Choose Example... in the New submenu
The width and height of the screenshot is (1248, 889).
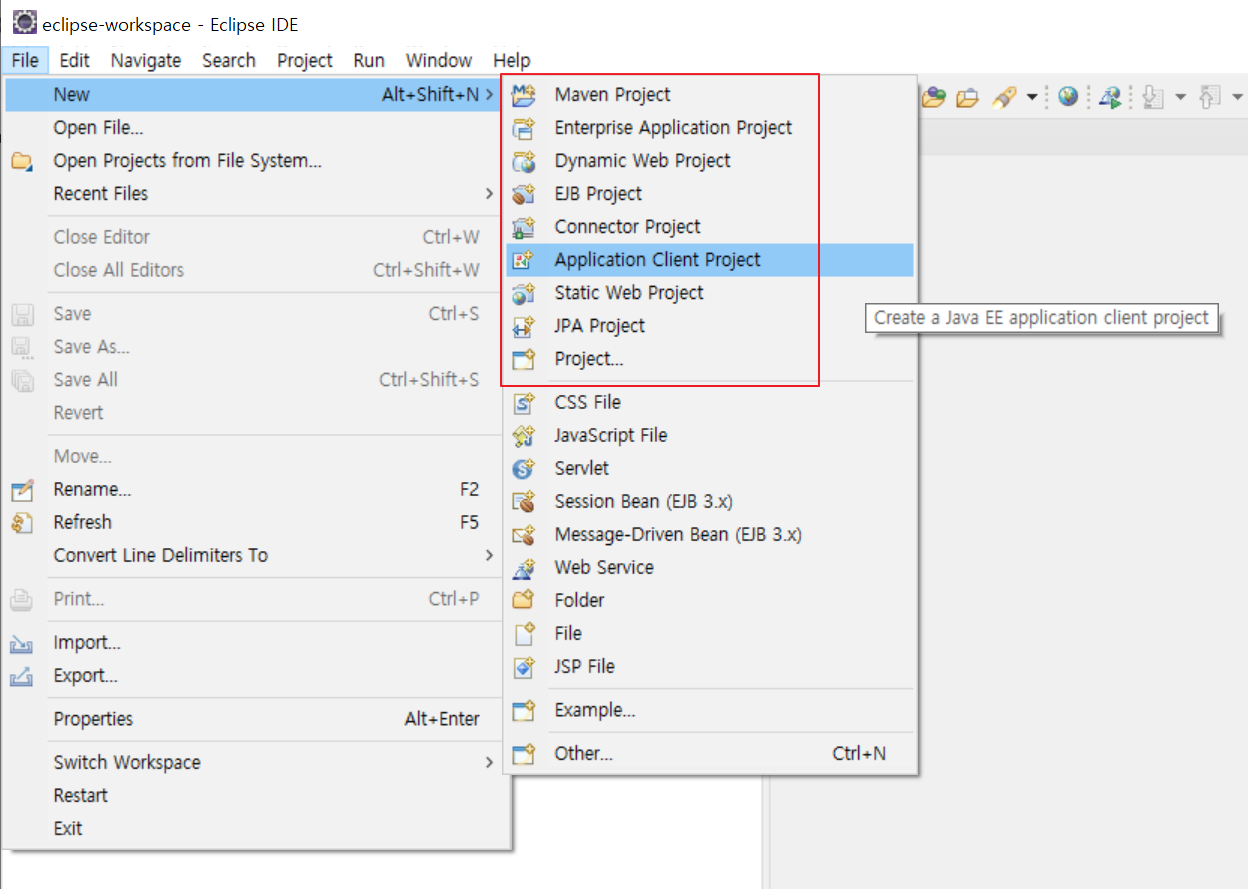coord(710,711)
